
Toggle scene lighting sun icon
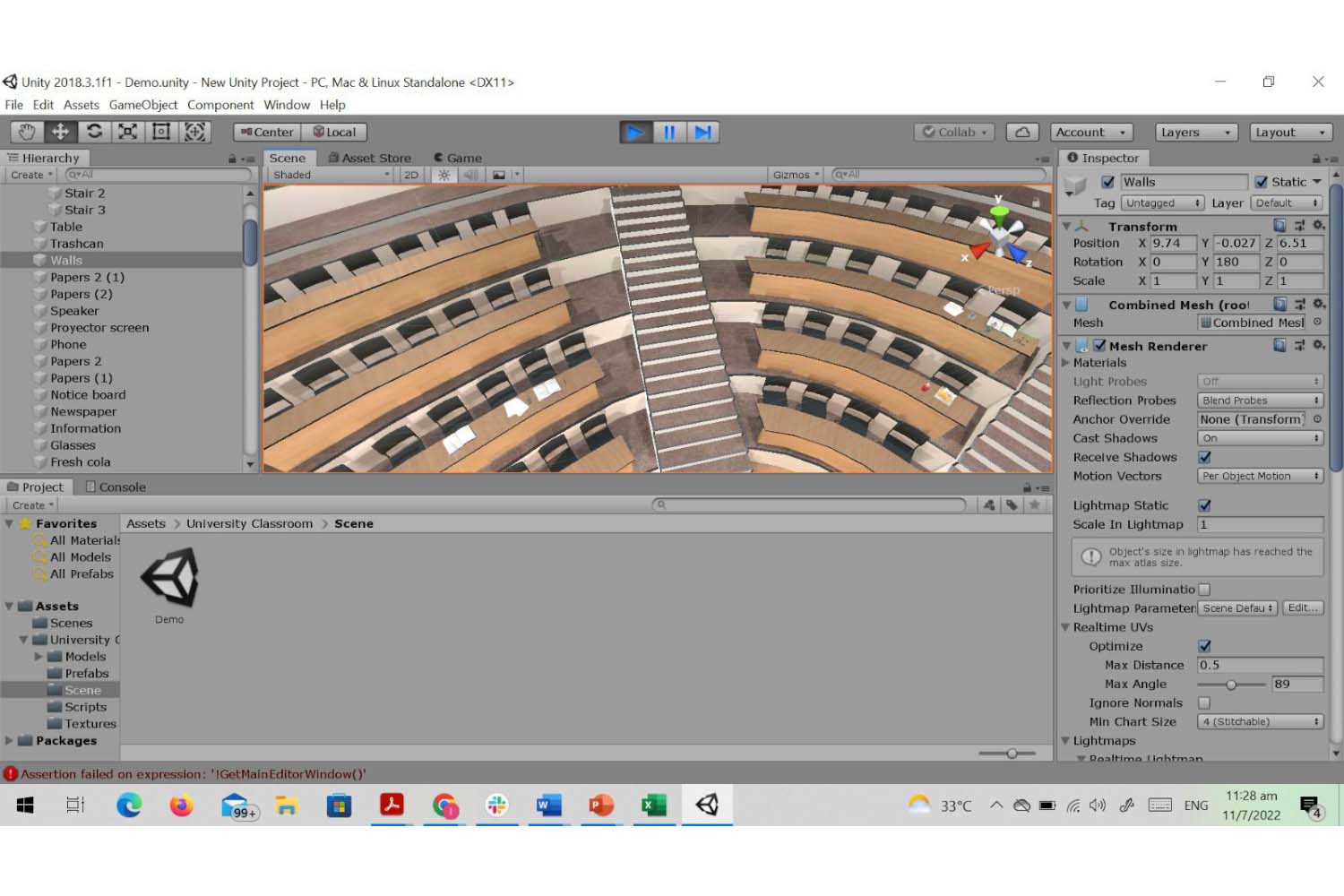444,175
